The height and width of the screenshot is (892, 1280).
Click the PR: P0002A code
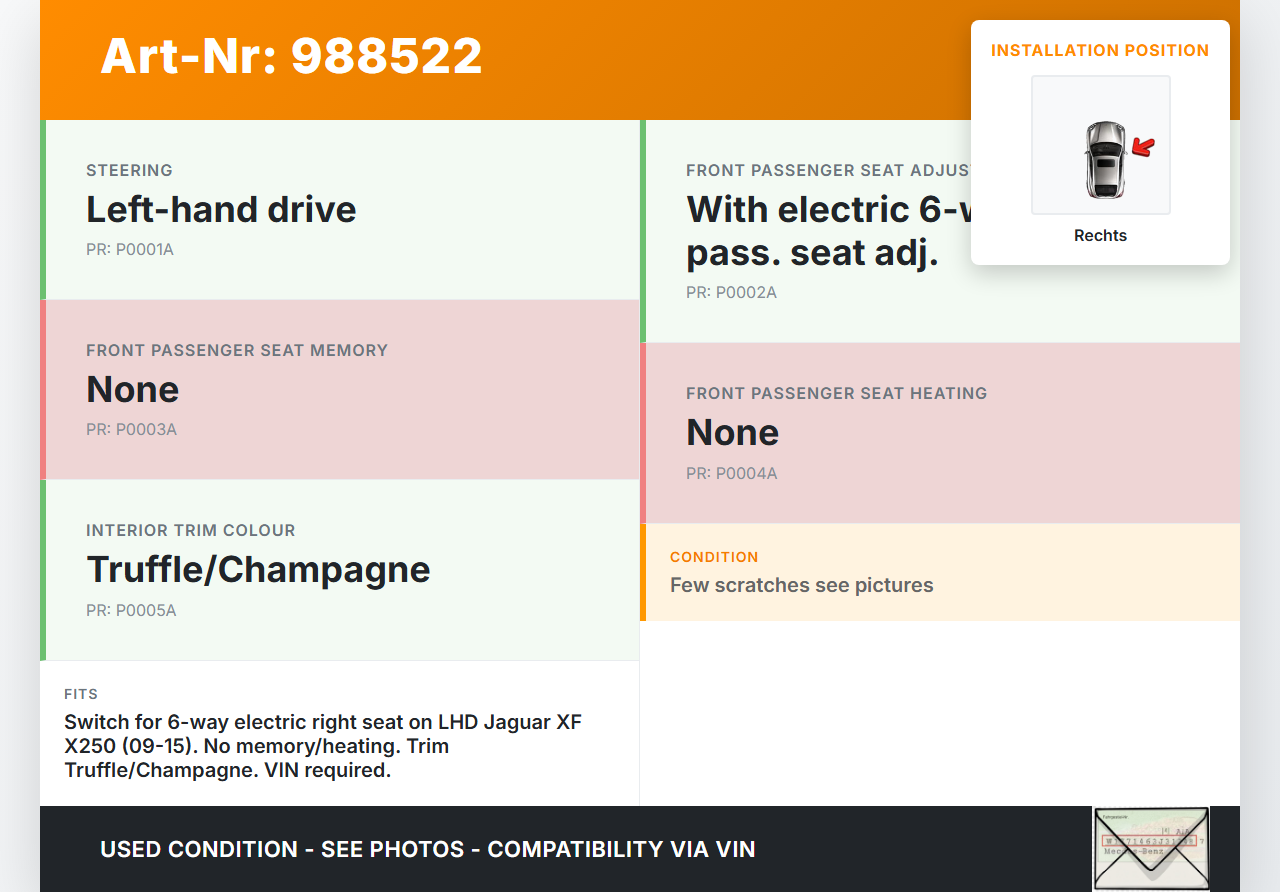click(x=731, y=293)
